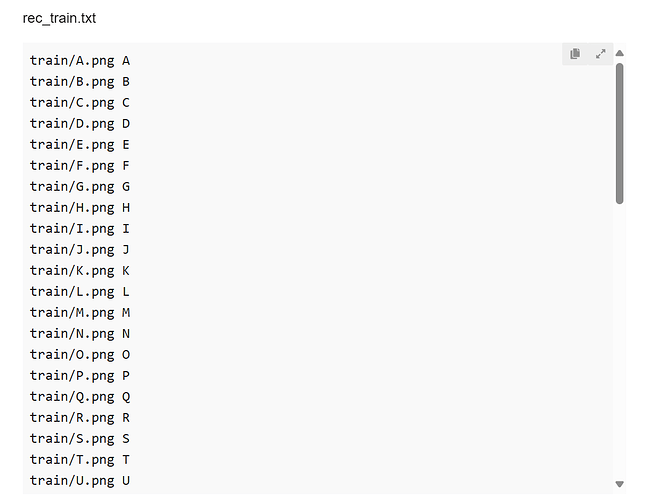This screenshot has height=500, width=652.
Task: Copy the code block contents
Action: 575,54
